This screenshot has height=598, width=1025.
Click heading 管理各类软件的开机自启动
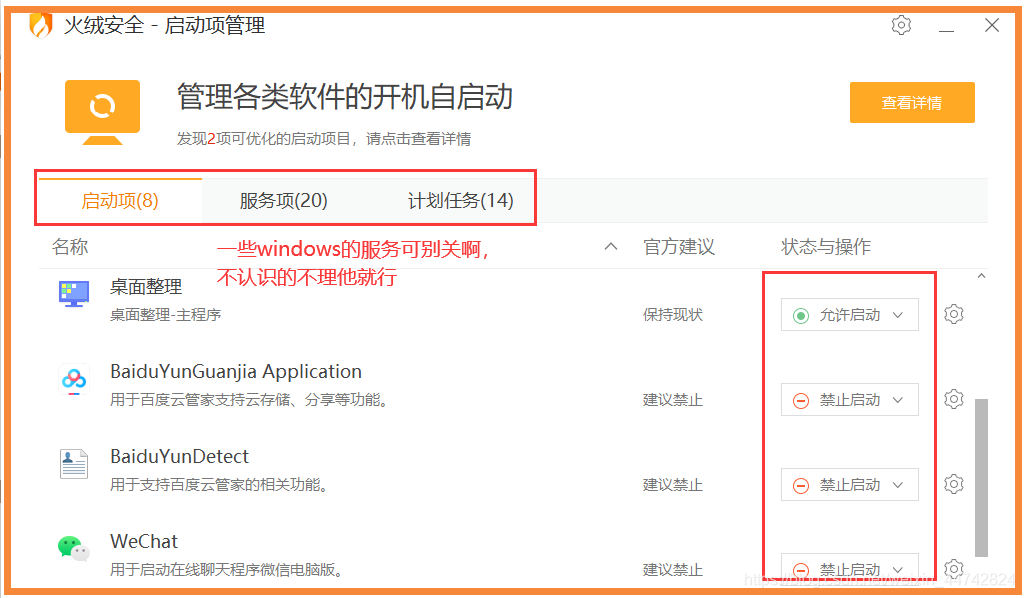tap(344, 97)
